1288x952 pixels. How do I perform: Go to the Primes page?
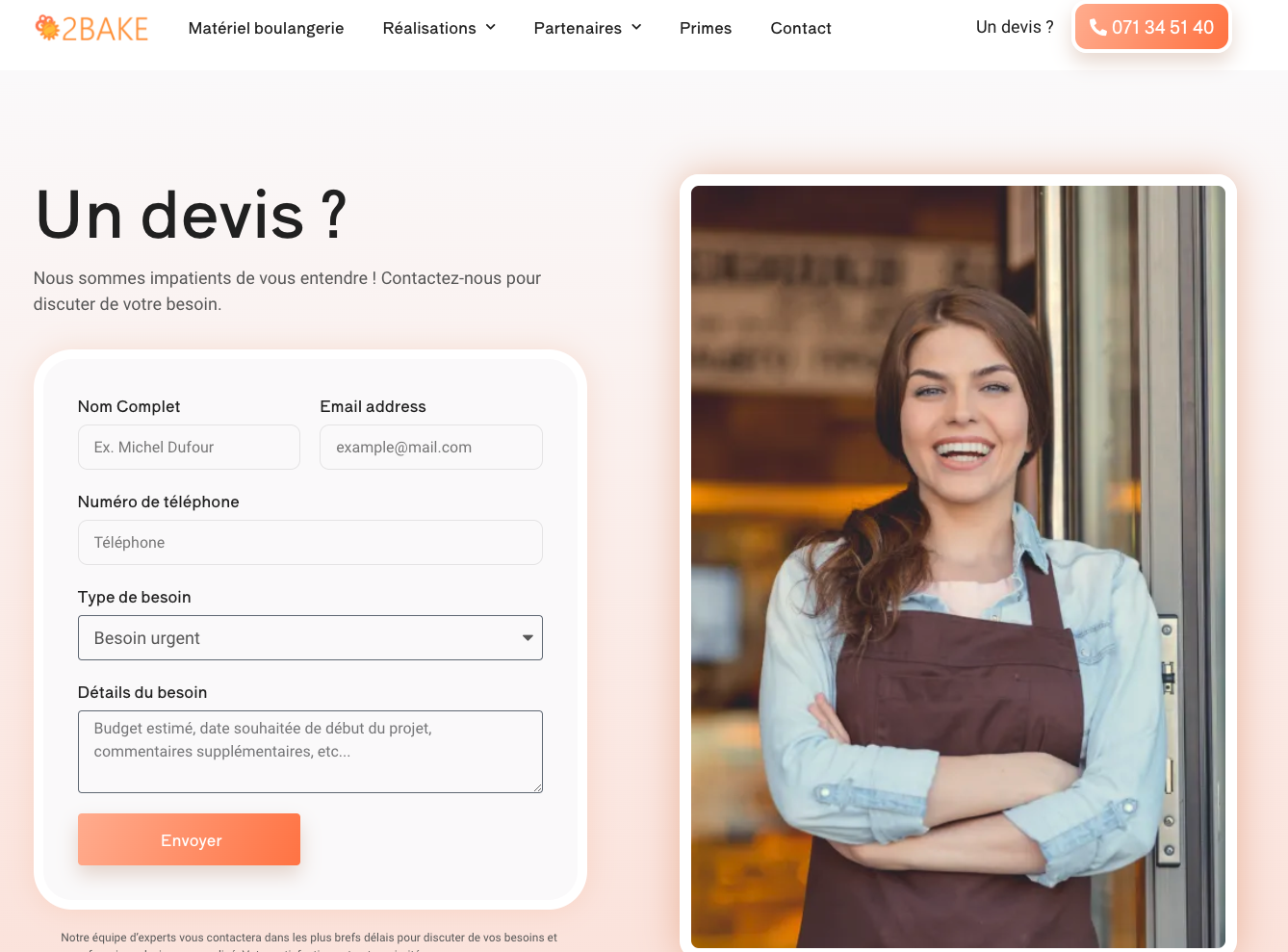point(706,28)
